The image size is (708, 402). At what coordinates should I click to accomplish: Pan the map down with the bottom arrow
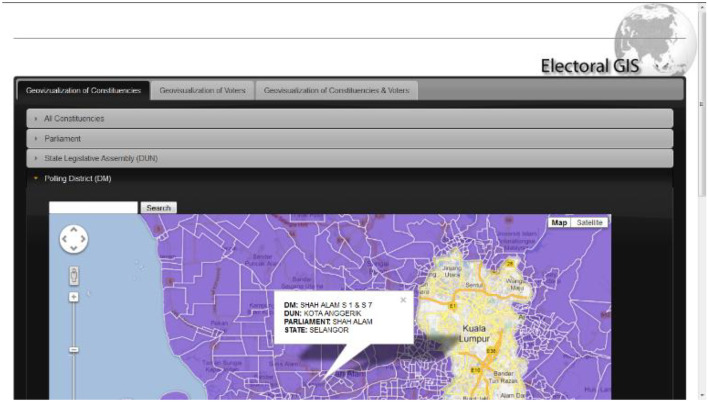(x=75, y=249)
